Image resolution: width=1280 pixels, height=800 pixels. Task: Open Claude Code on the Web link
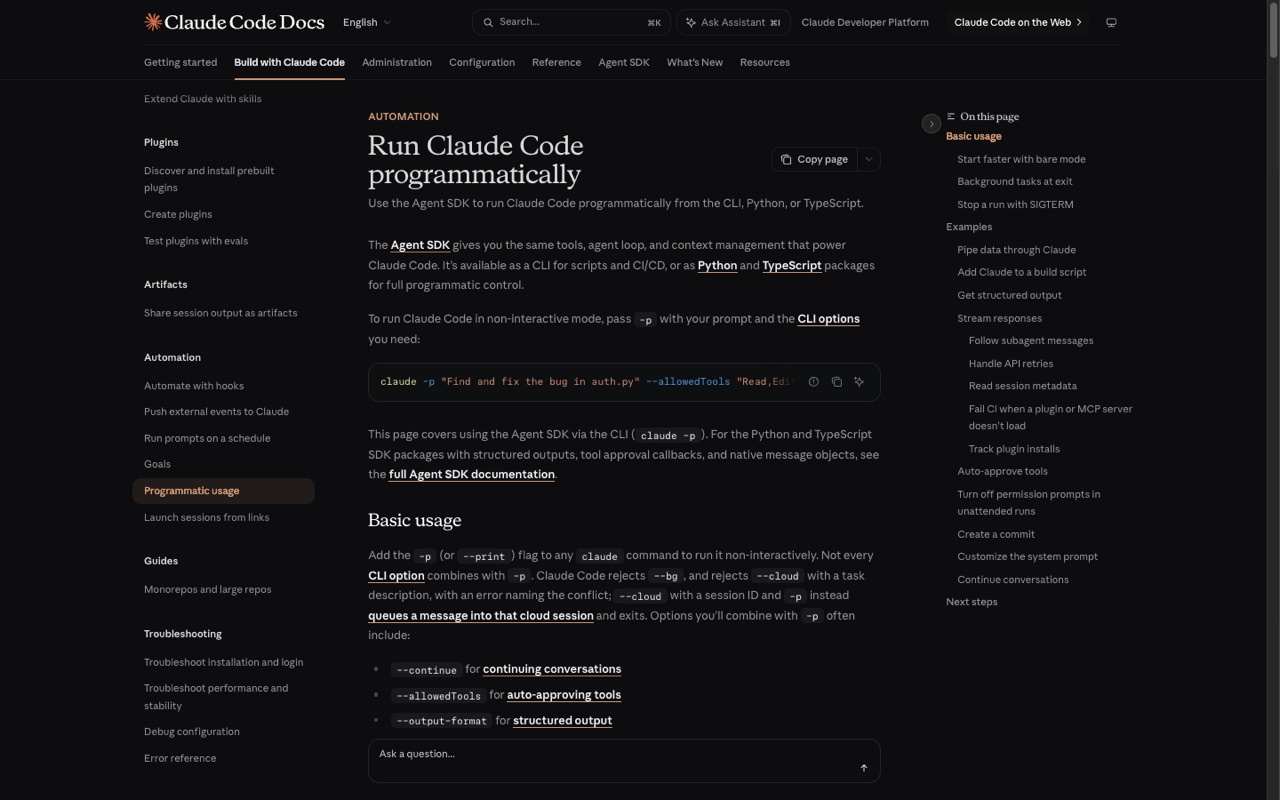(x=1018, y=22)
